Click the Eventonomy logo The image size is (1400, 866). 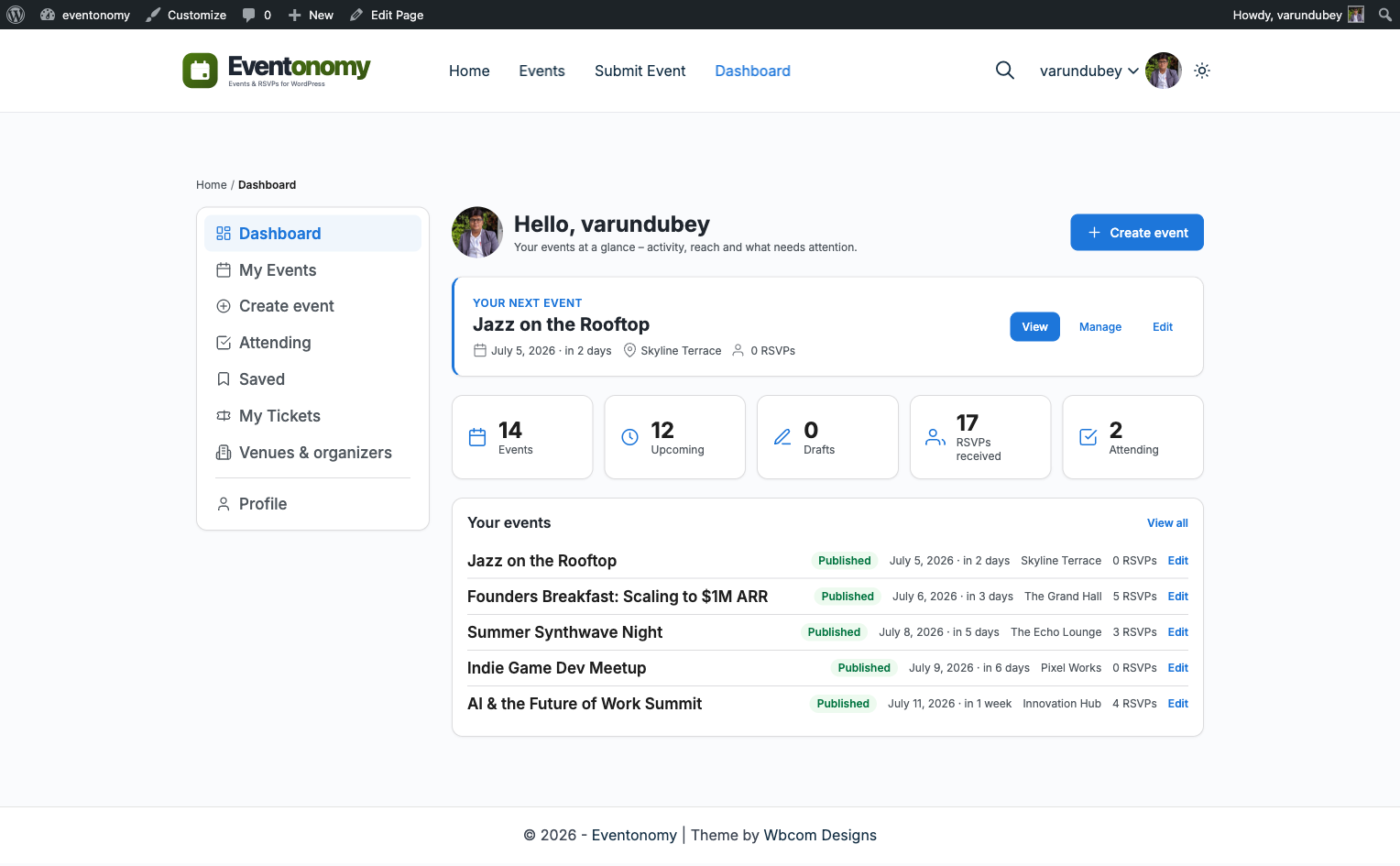click(276, 71)
